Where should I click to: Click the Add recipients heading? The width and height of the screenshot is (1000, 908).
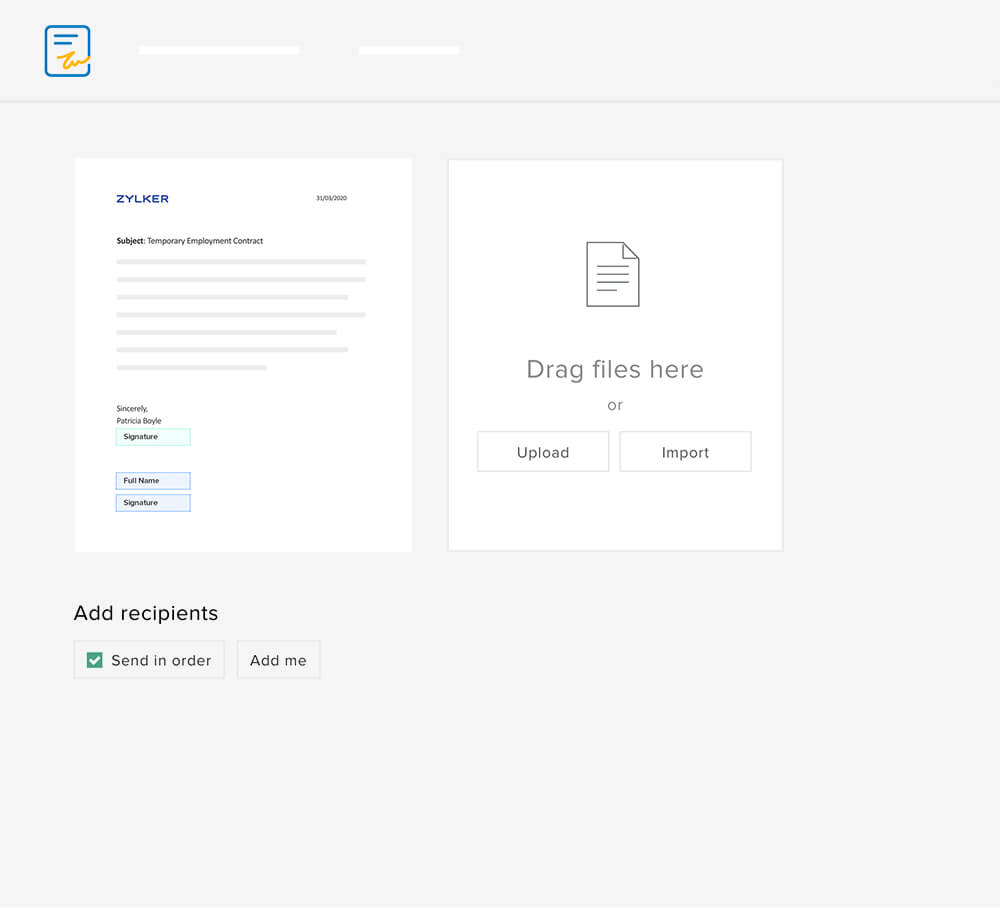[x=146, y=613]
